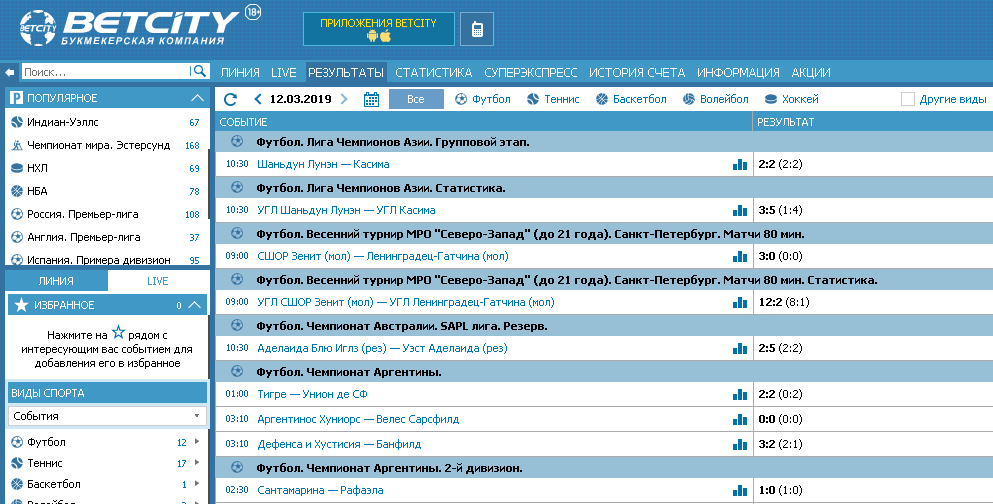Click popular list scrollbar
The width and height of the screenshot is (993, 504).
click(208, 184)
